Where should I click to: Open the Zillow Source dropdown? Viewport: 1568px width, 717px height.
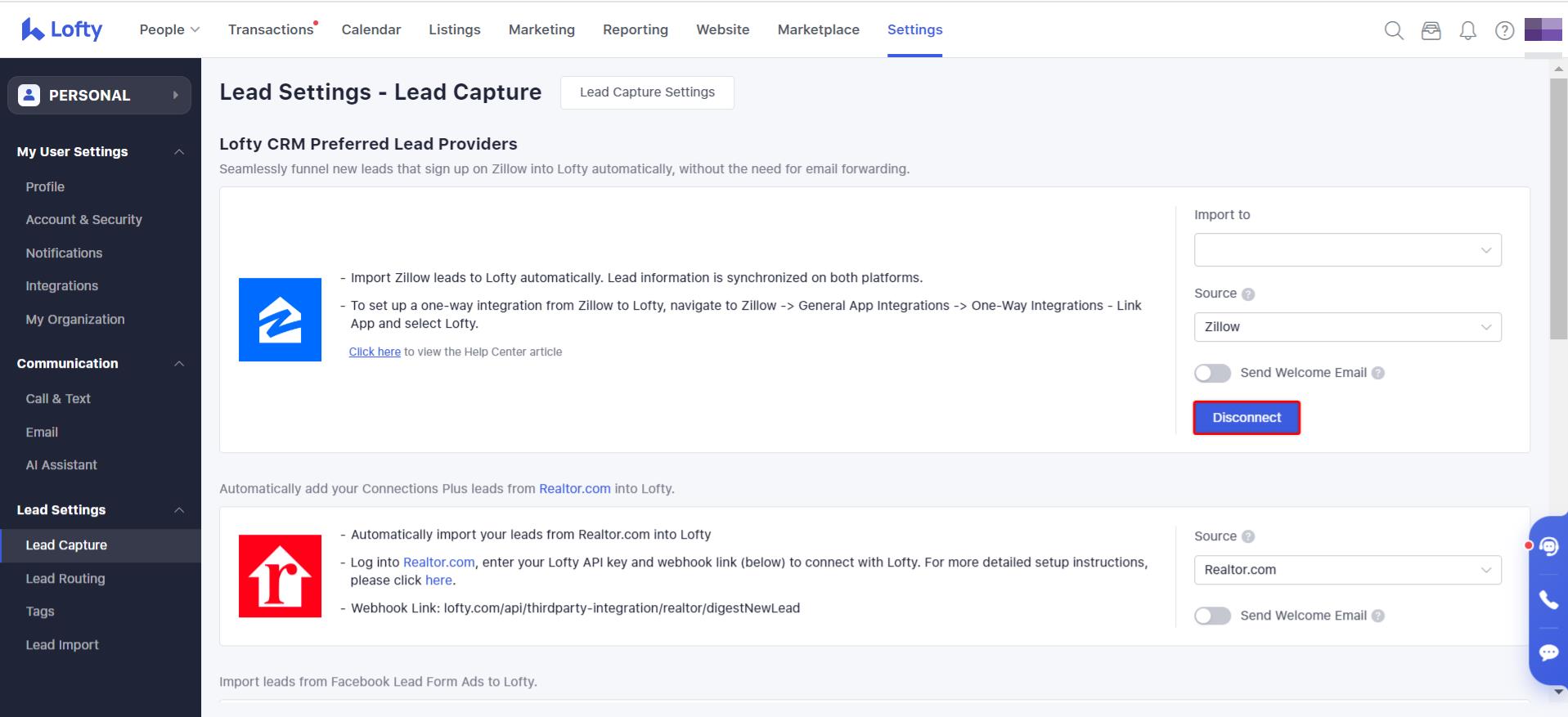[1347, 327]
